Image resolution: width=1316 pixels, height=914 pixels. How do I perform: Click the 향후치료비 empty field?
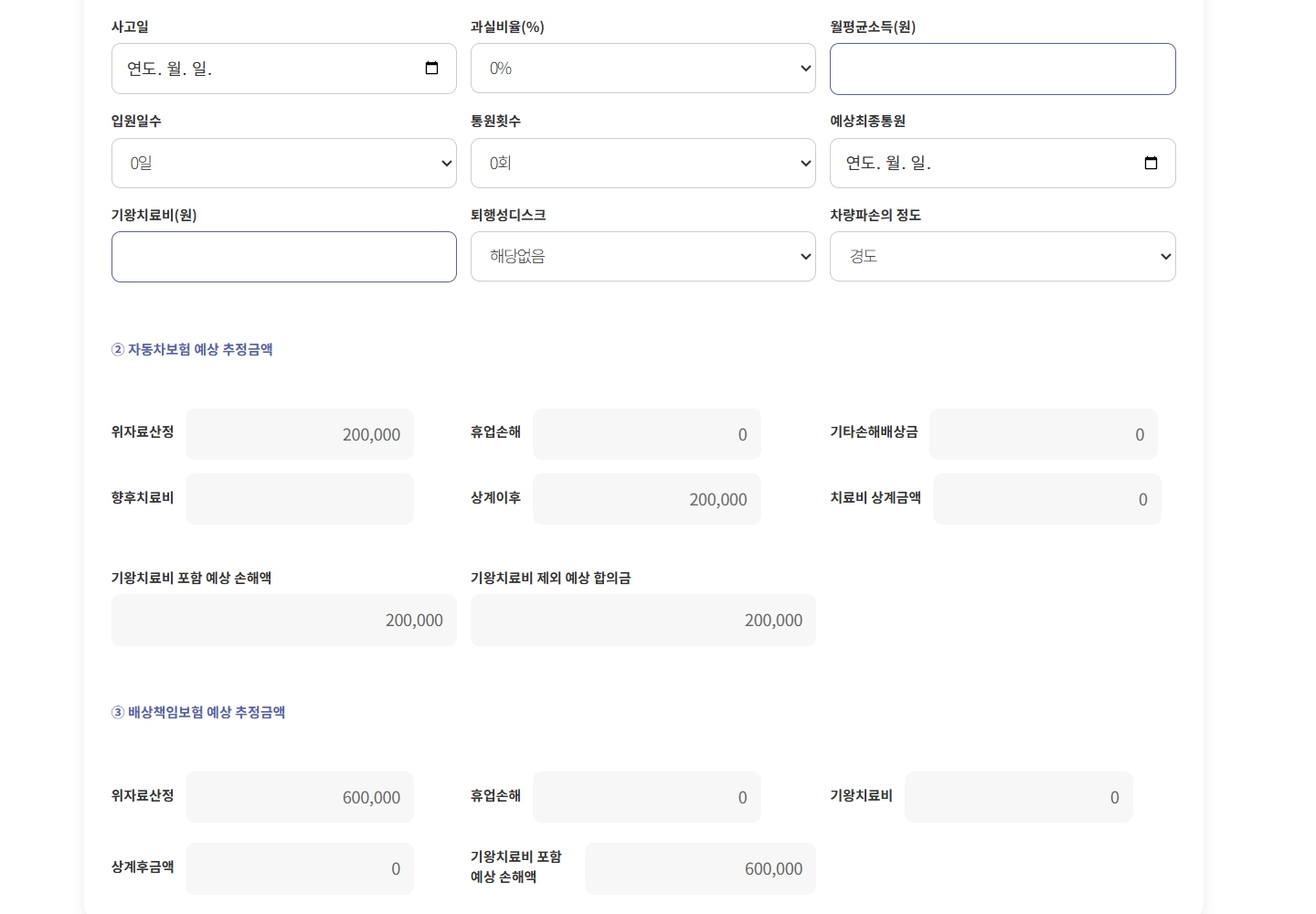click(300, 499)
